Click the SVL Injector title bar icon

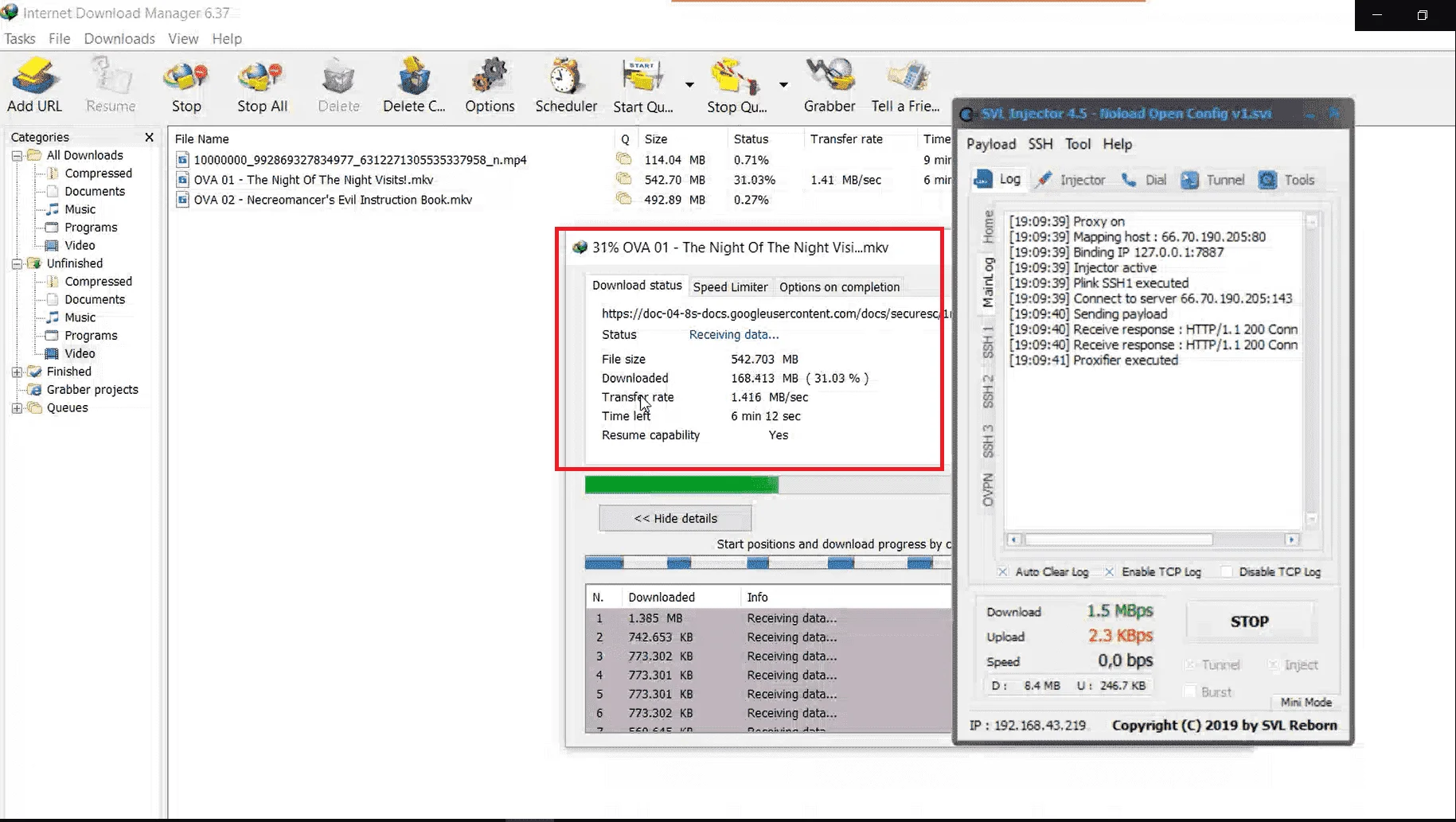point(967,114)
